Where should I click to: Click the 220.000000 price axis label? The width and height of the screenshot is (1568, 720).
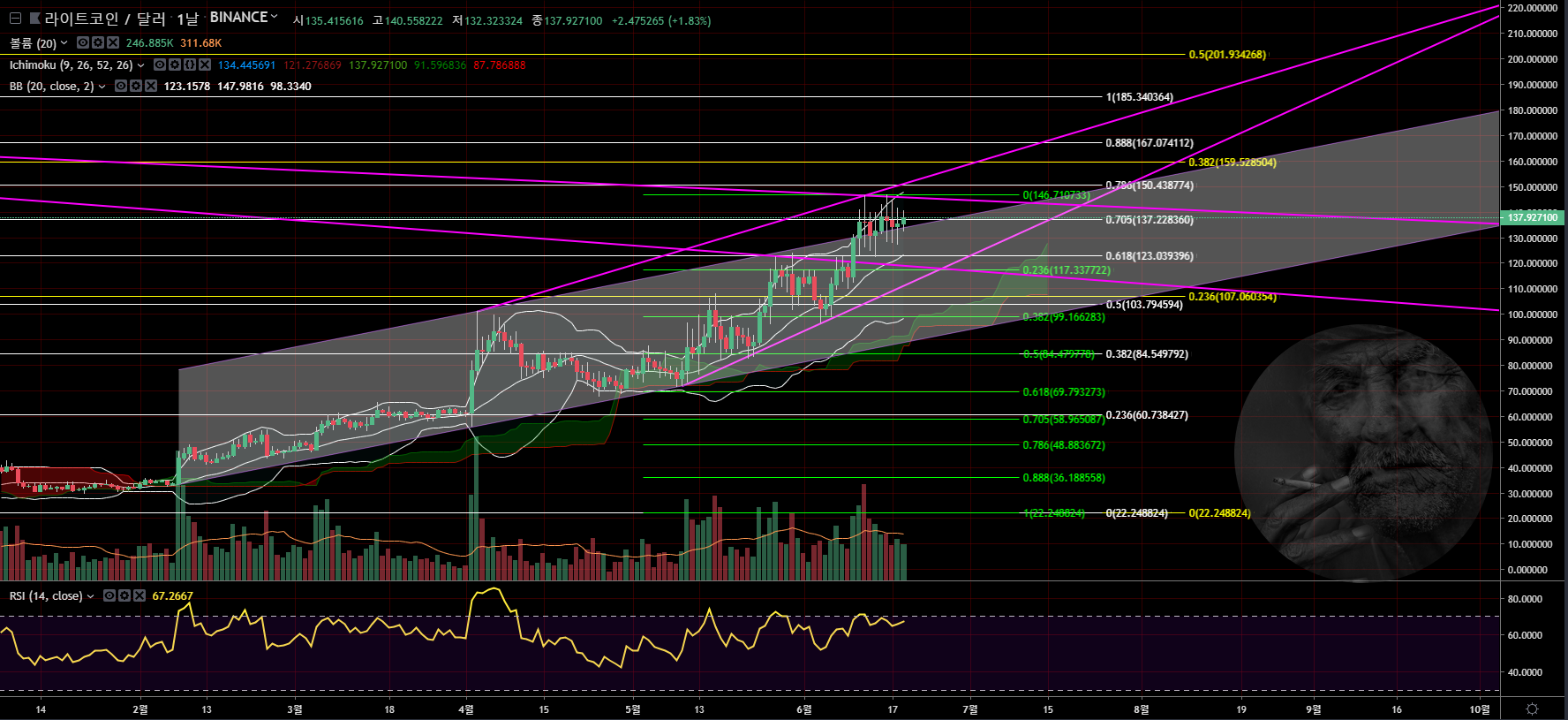[1533, 8]
